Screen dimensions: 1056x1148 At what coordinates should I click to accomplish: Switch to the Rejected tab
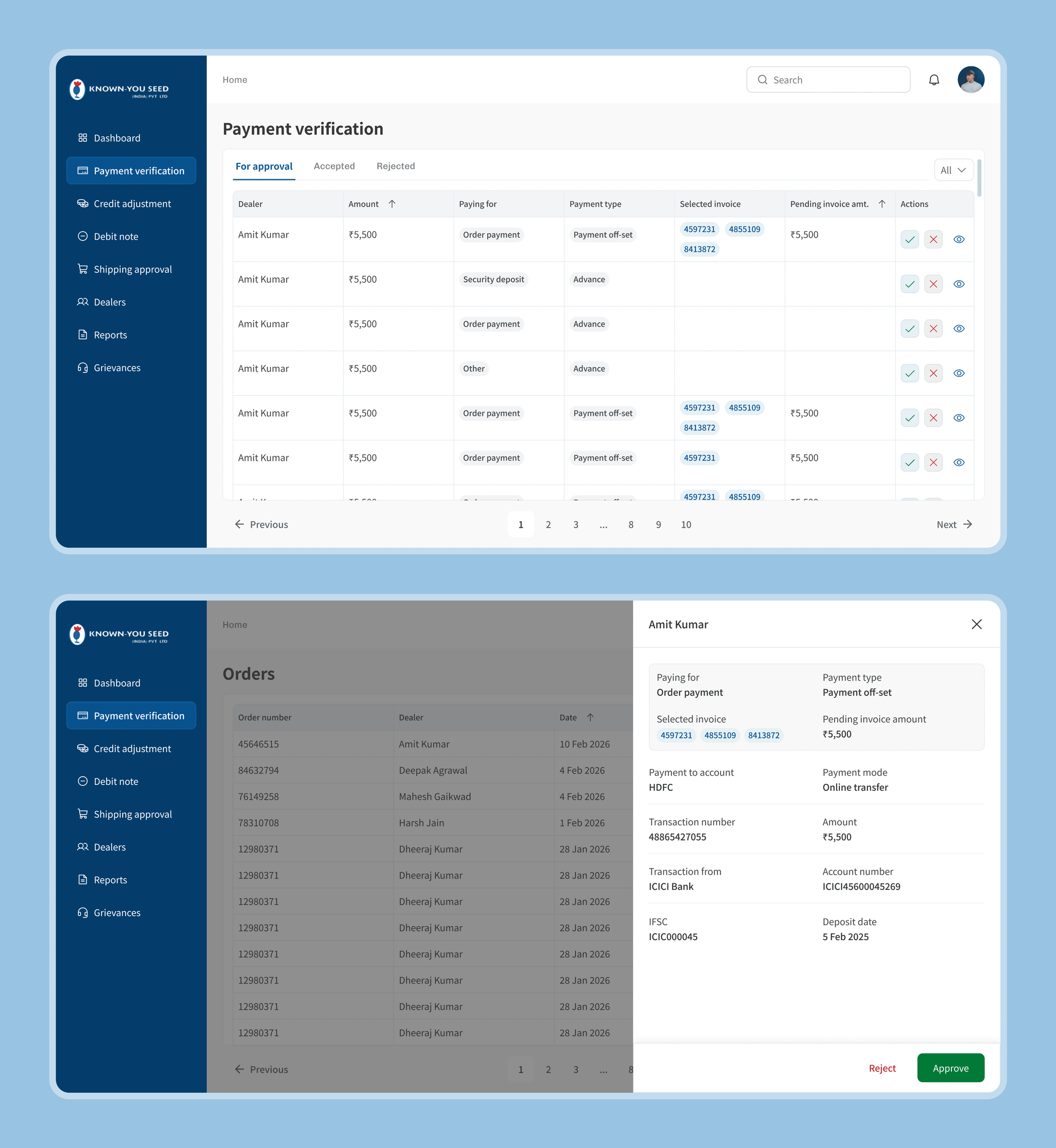(395, 167)
